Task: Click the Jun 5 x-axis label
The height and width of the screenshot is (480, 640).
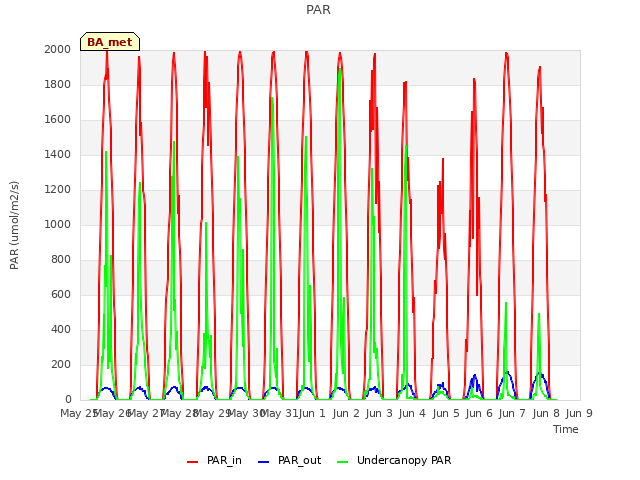Action: 446,413
